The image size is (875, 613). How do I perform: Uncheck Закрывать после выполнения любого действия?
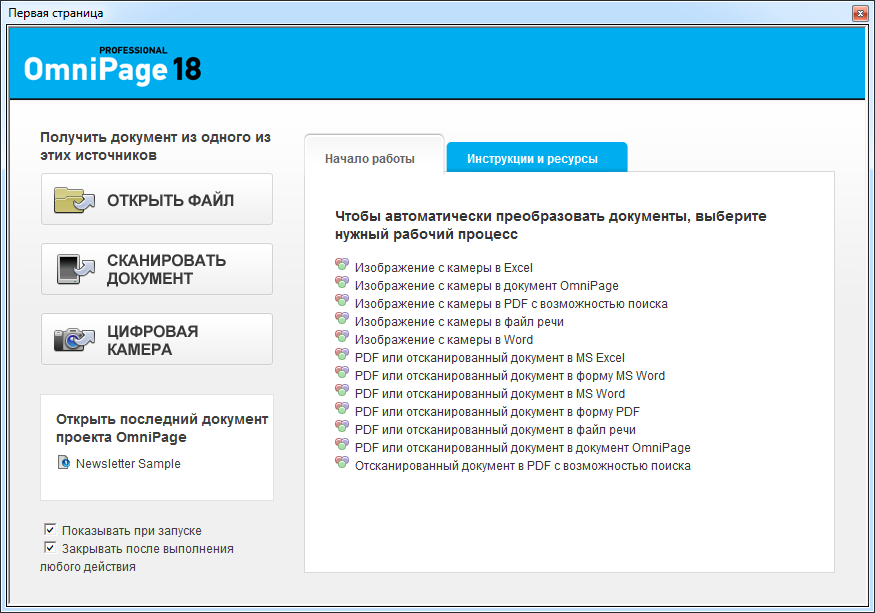(50, 547)
